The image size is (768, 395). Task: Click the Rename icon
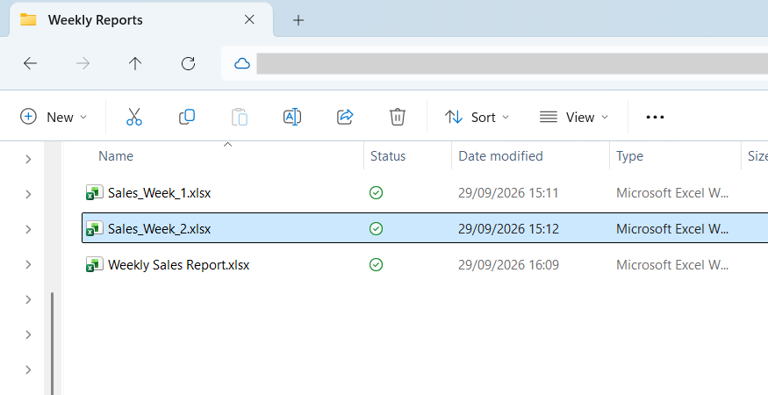[x=292, y=117]
